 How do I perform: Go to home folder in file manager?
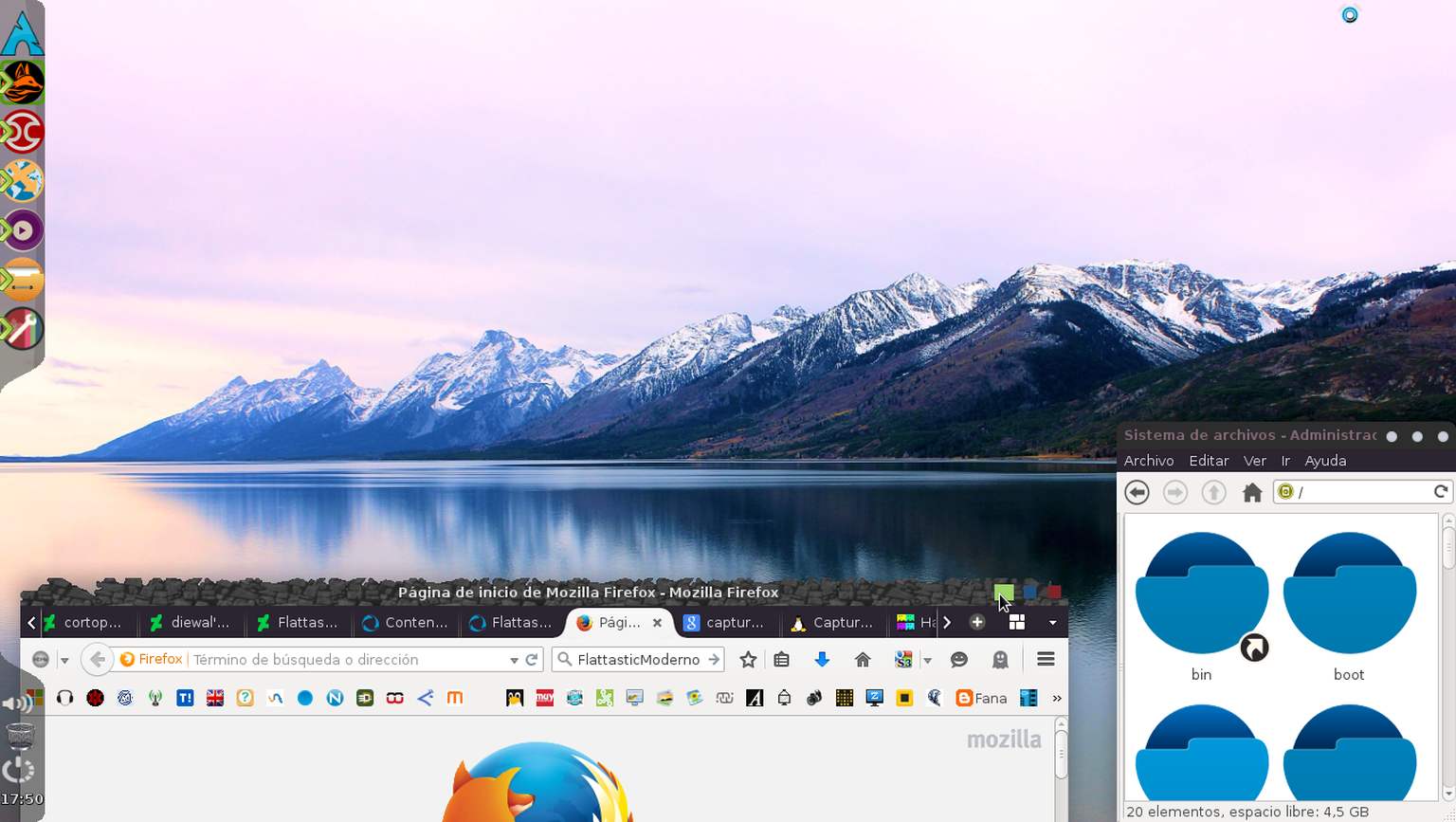(1252, 492)
